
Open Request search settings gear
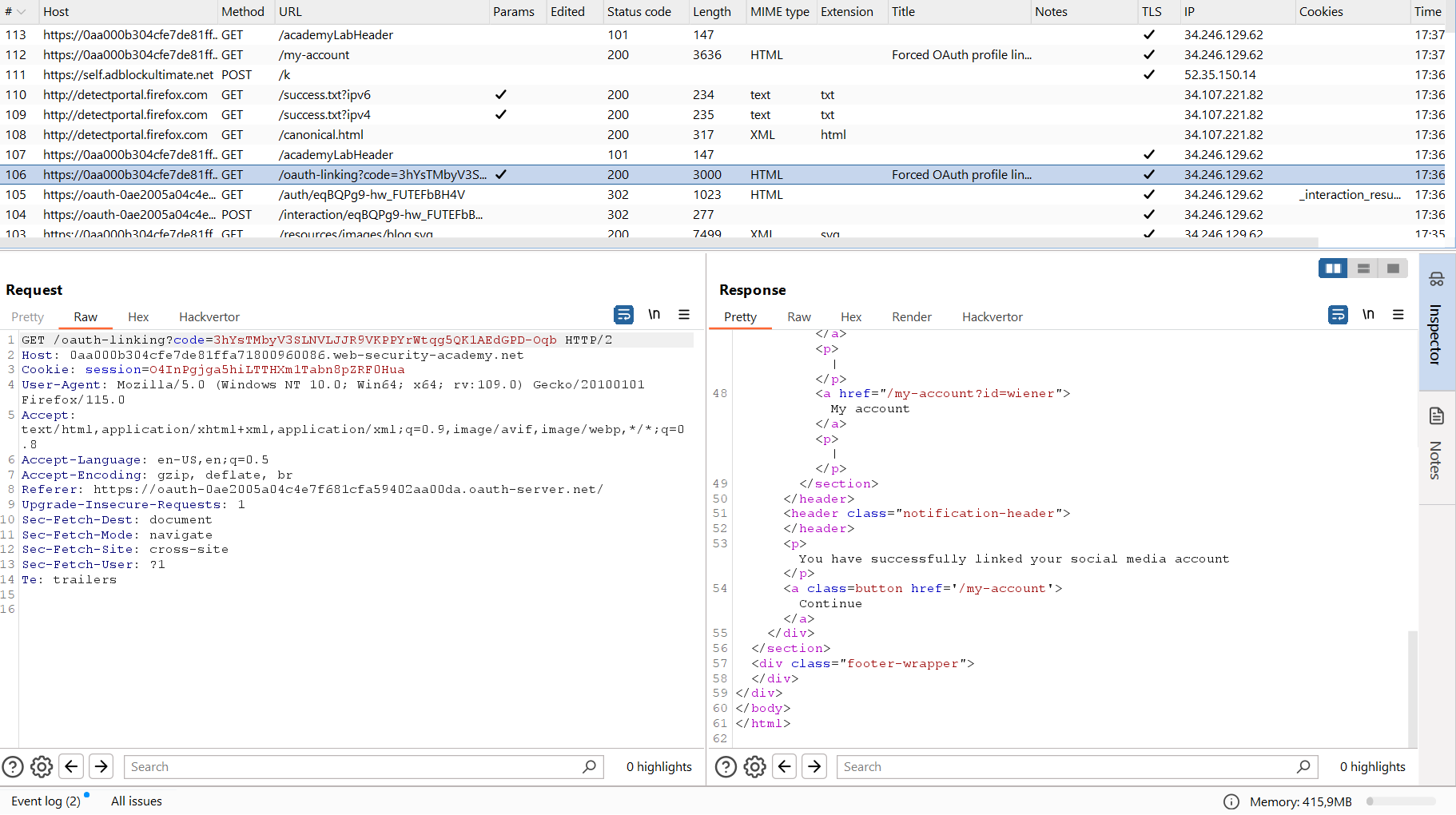tap(42, 767)
